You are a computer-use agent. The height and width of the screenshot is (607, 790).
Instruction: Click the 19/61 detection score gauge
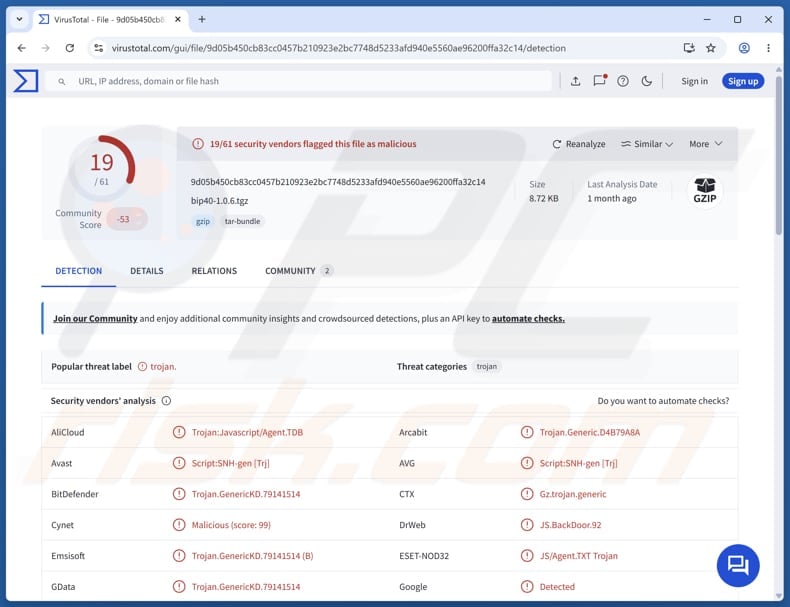[x=102, y=168]
